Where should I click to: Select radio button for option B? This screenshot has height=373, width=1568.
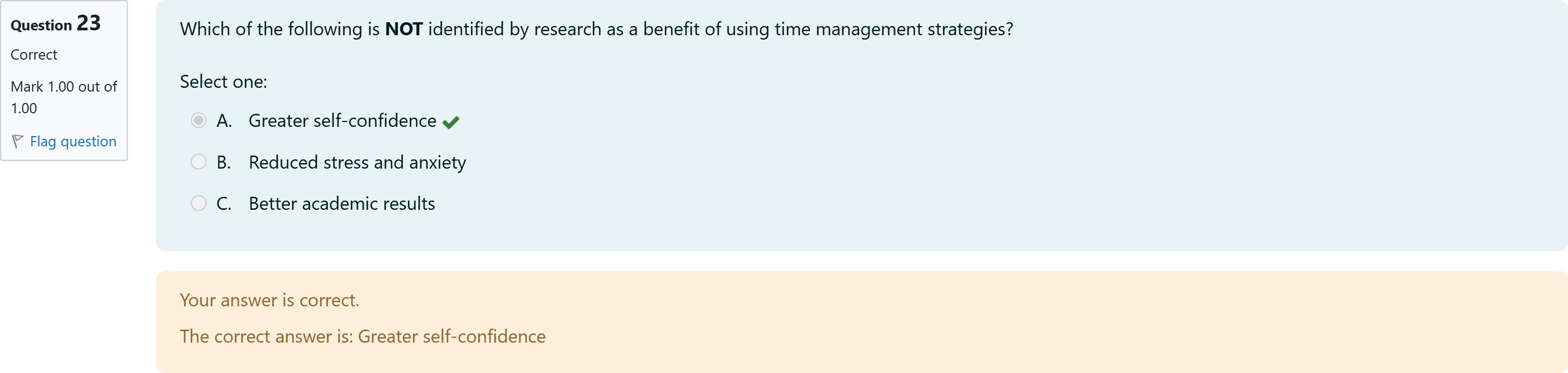(x=198, y=162)
